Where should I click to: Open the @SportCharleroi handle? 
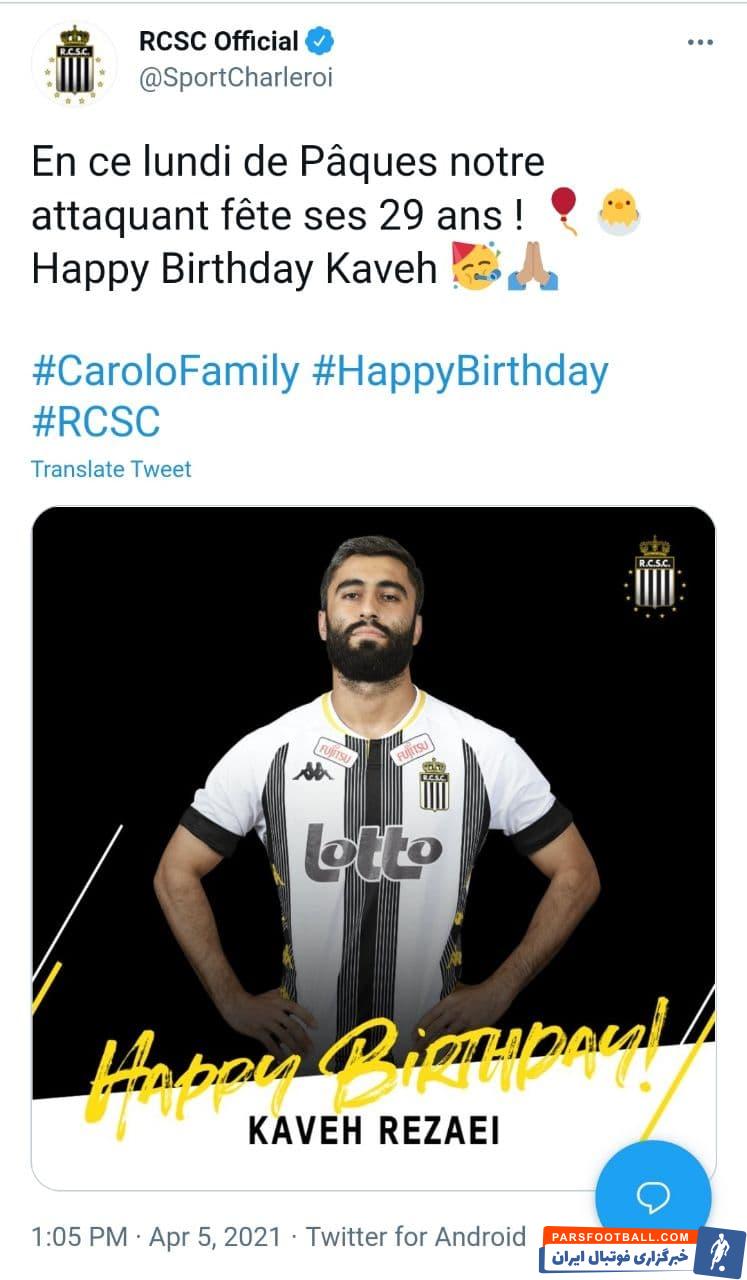click(235, 78)
